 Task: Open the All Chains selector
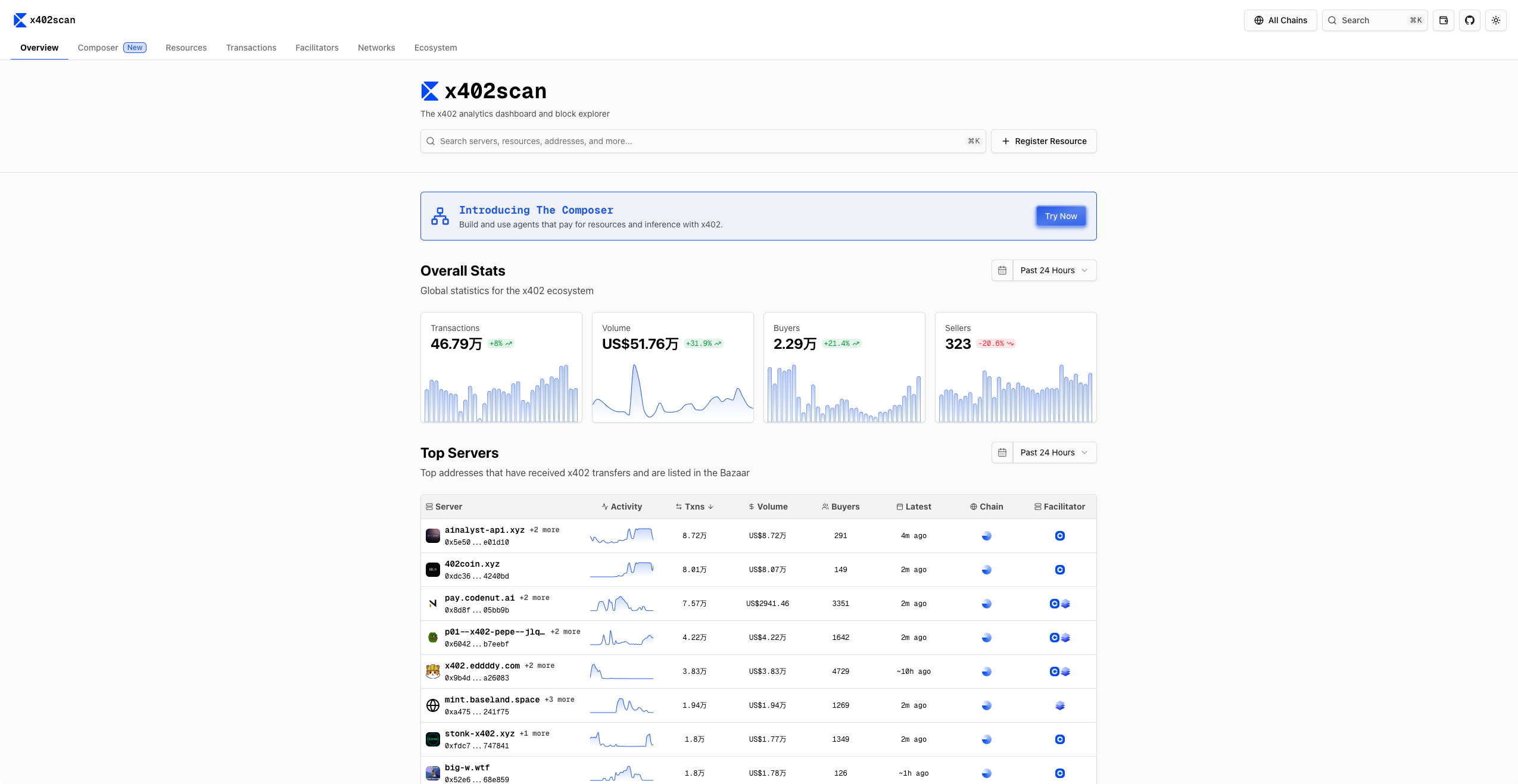pos(1280,20)
